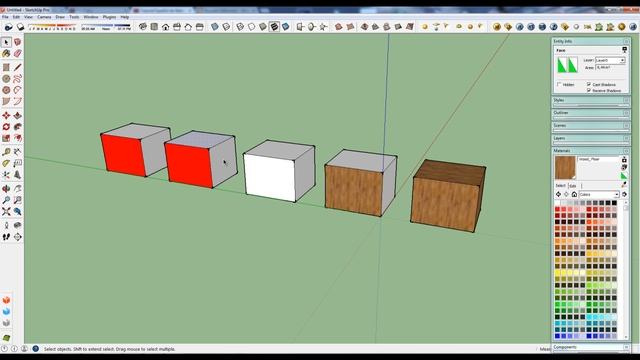Toggle the Hidden checkbox
640x360 pixels.
point(559,84)
